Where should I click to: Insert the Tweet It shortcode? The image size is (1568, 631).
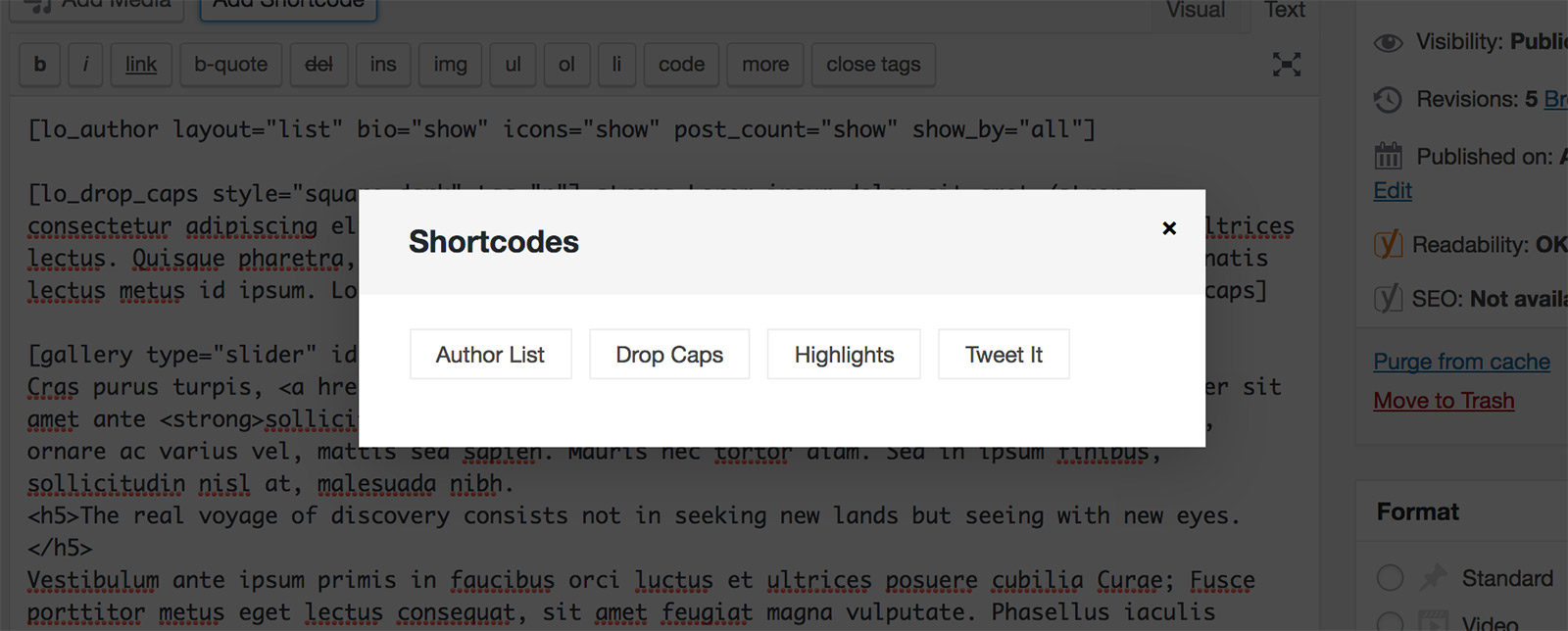pos(1004,354)
